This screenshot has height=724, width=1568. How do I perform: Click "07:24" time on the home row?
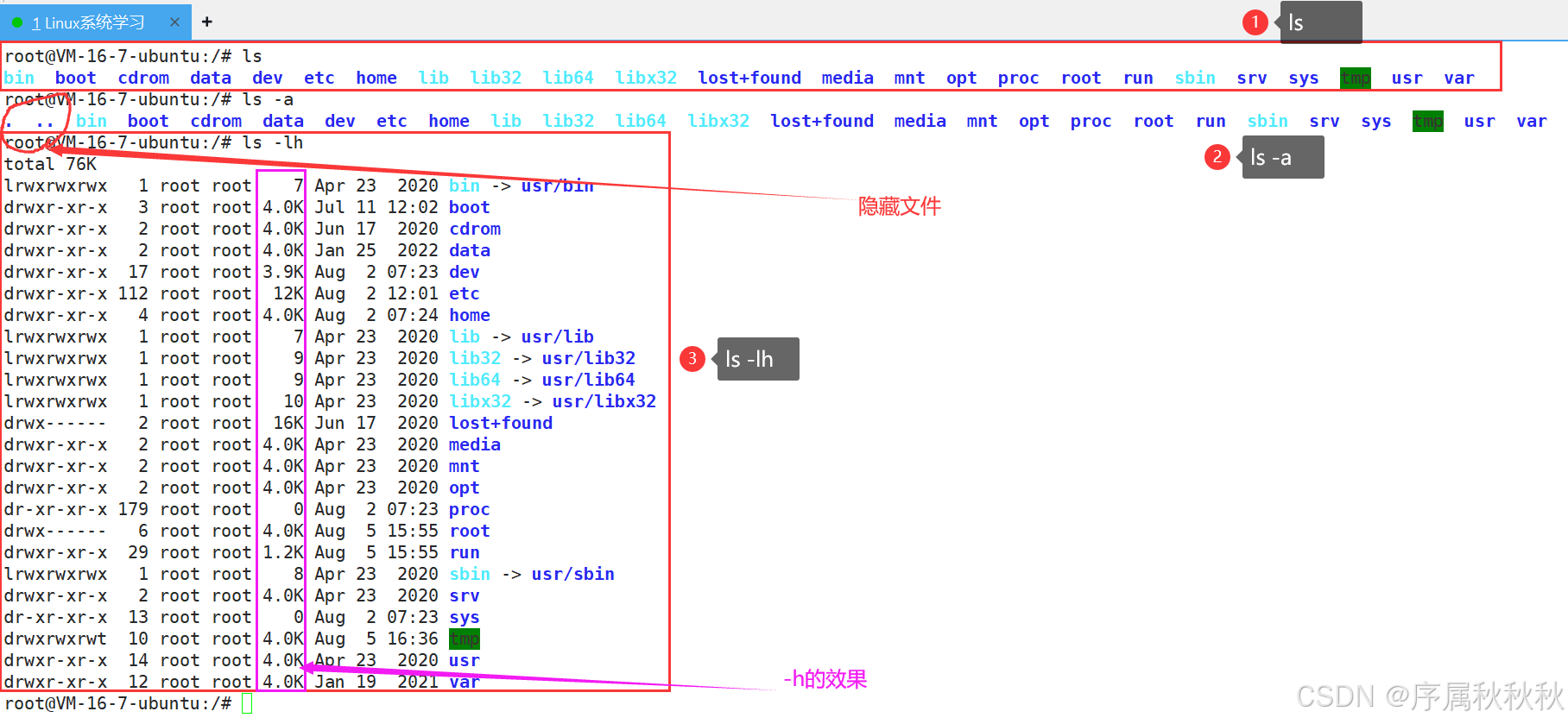[413, 315]
